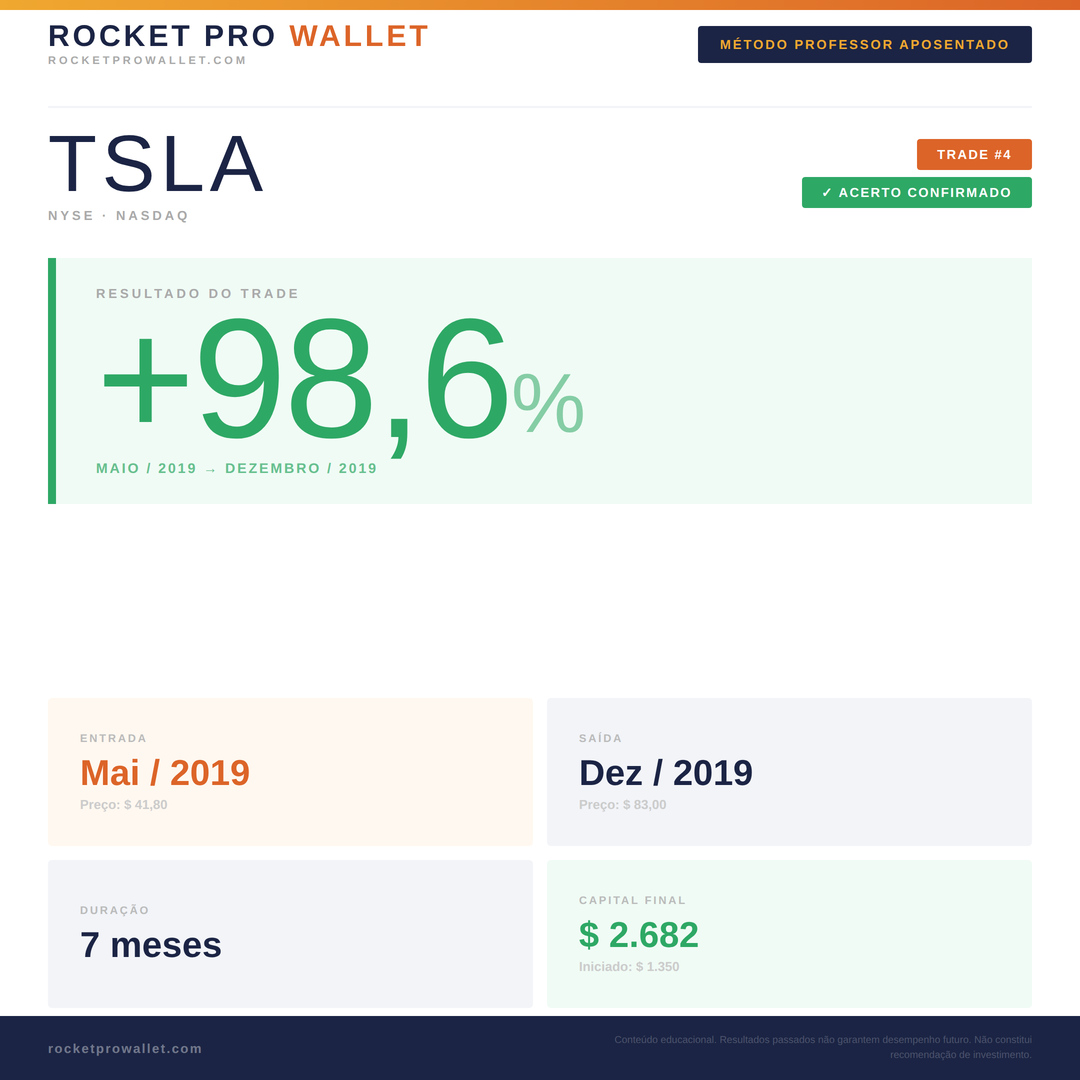Viewport: 1080px width, 1080px height.
Task: Select the Saída Dez / 2019 card
Action: [x=789, y=771]
